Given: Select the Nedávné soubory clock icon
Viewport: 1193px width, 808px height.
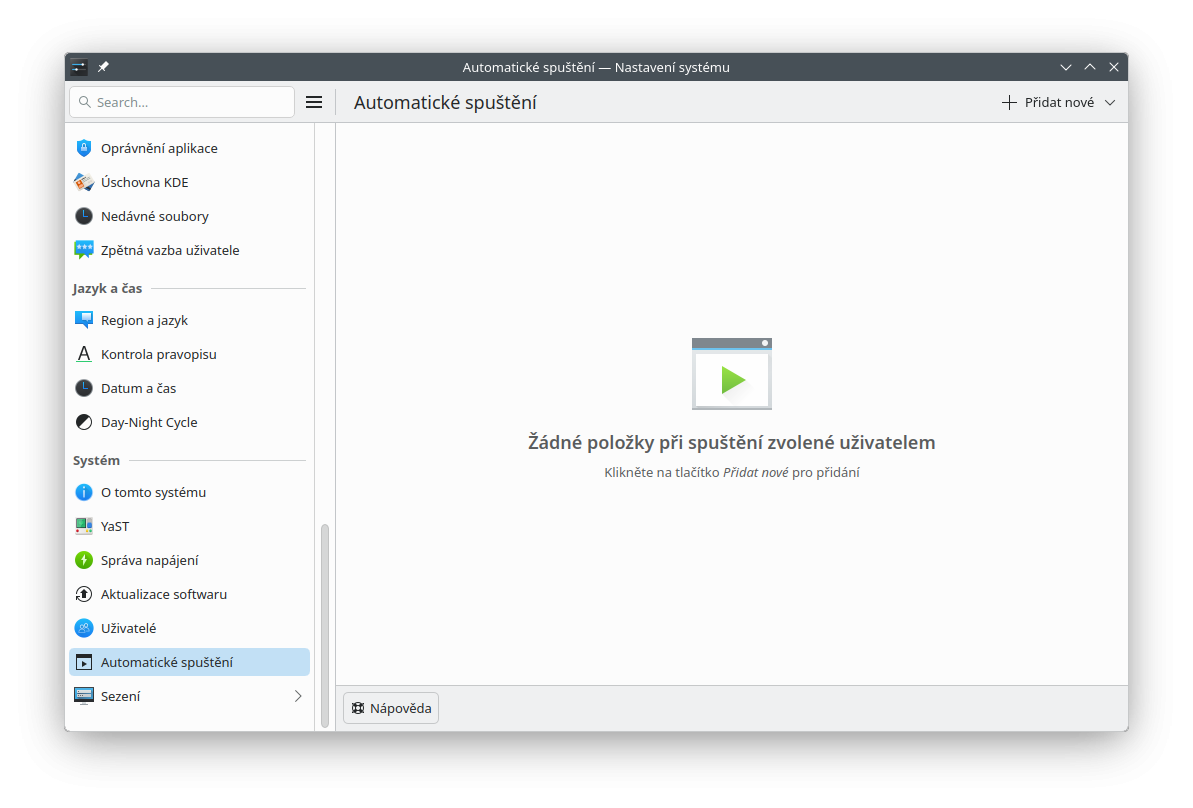Looking at the screenshot, I should pyautogui.click(x=84, y=216).
